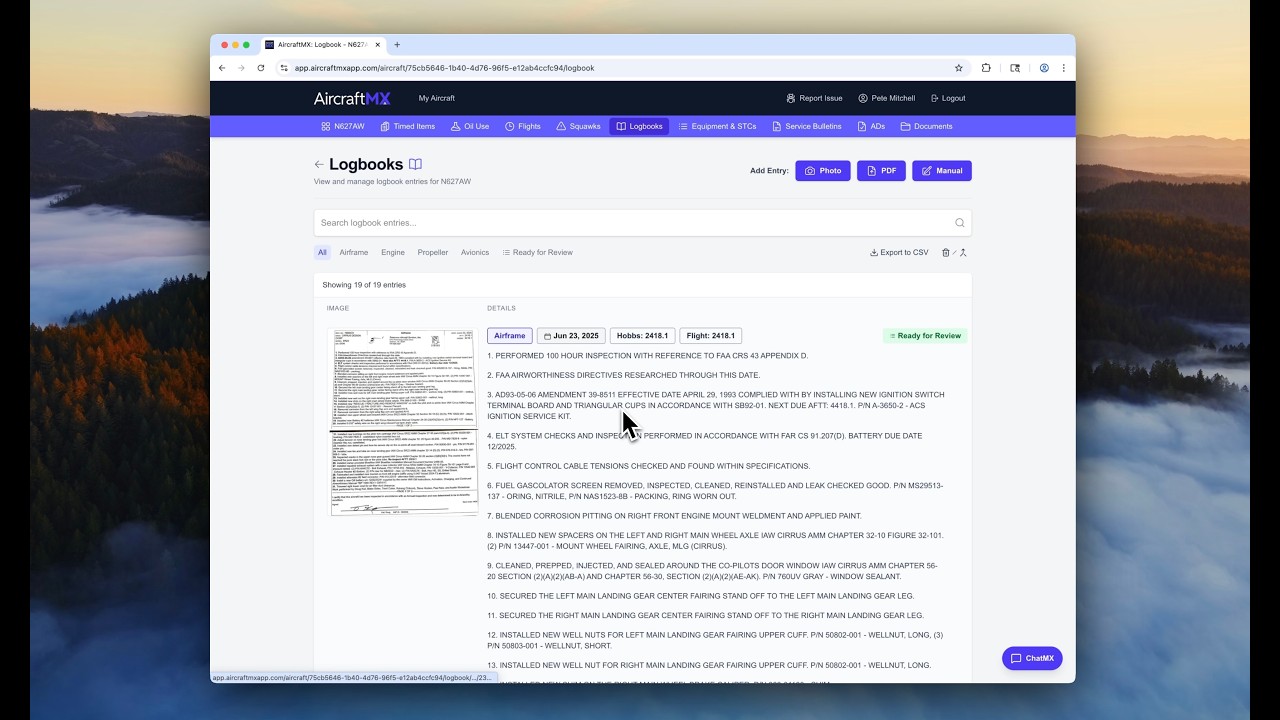Open browser extensions puzzle icon

[986, 68]
